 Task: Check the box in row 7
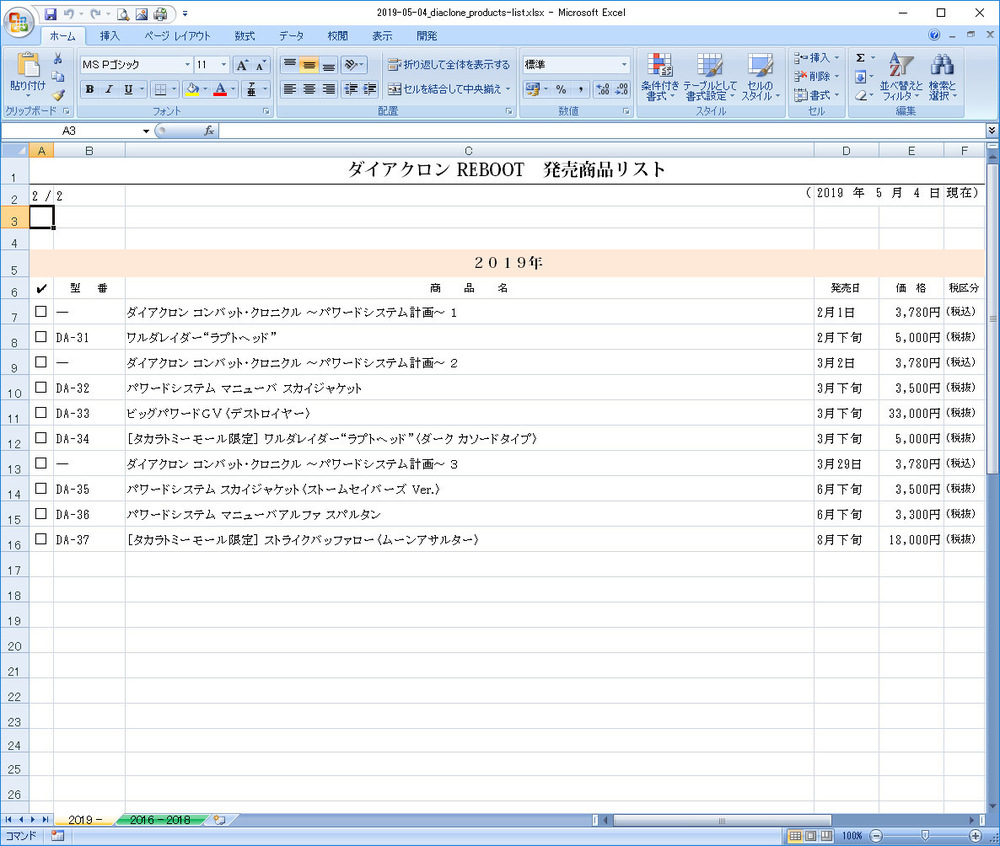pos(41,311)
